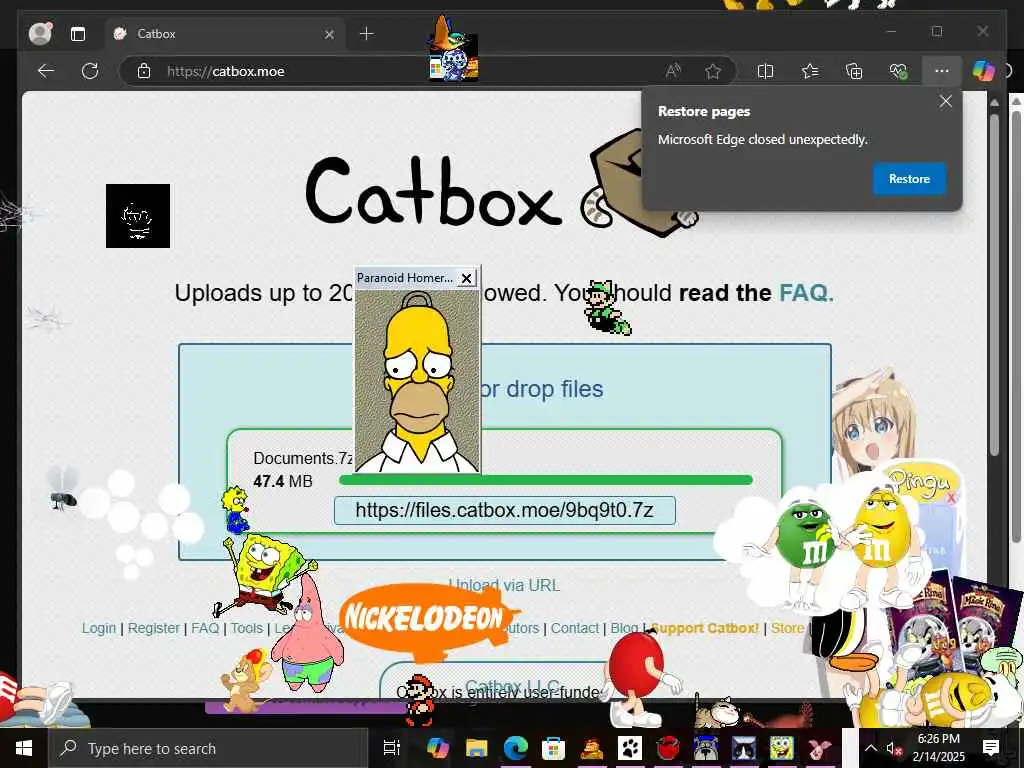Open the Support Catbox! link
This screenshot has width=1024, height=768.
pyautogui.click(x=705, y=628)
